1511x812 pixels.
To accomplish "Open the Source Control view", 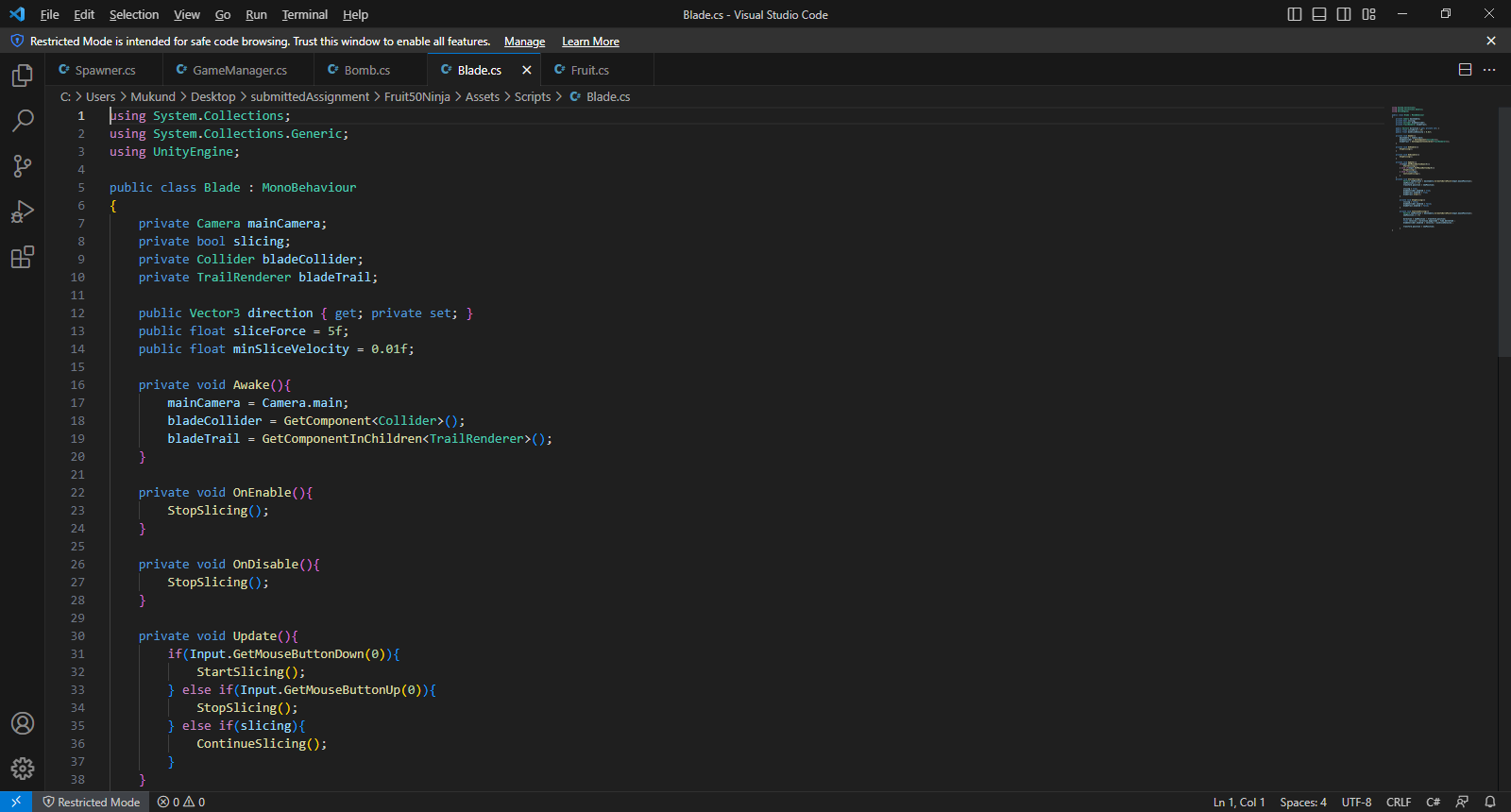I will tap(23, 166).
